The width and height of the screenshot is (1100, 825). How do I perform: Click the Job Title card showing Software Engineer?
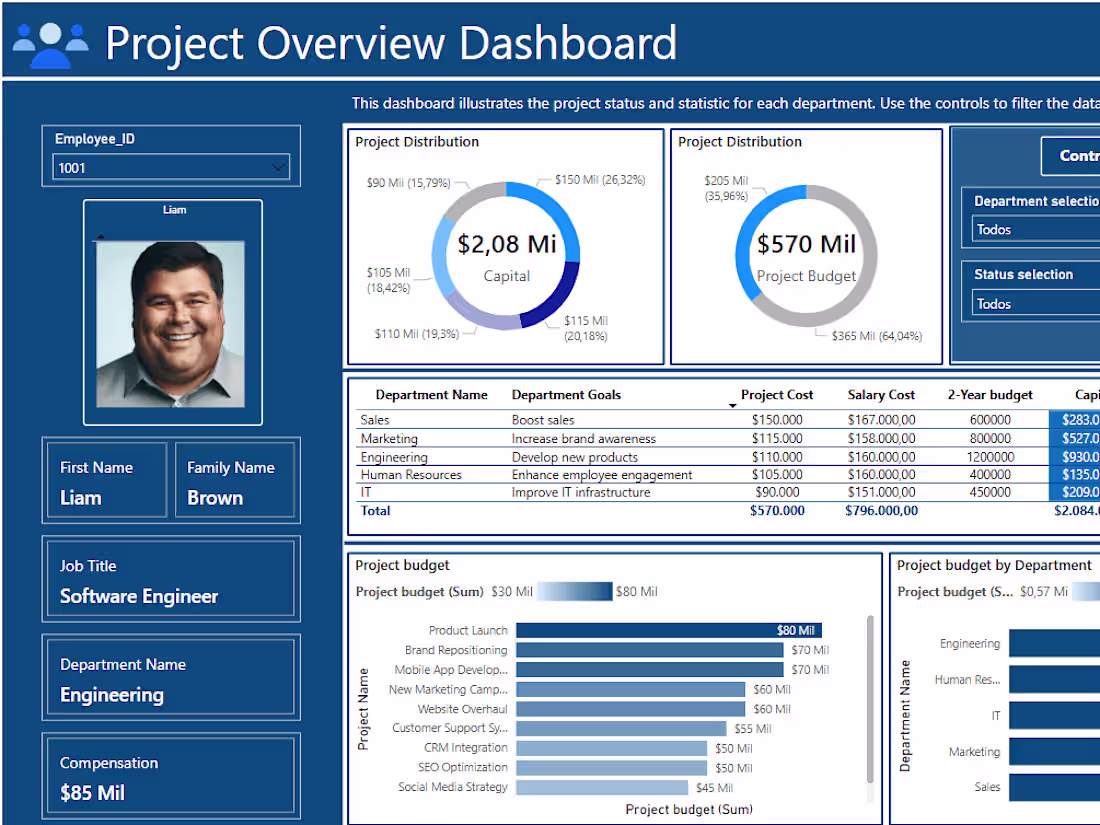tap(170, 580)
